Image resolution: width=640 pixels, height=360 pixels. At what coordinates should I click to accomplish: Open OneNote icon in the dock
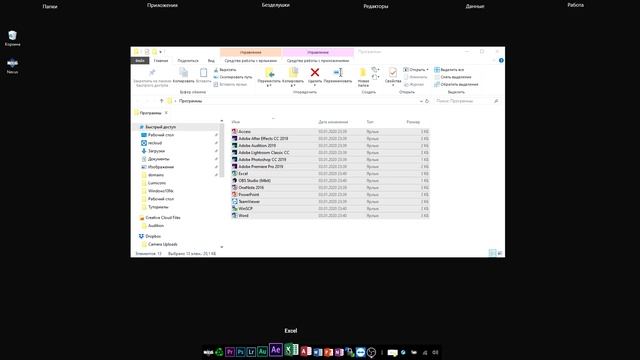click(x=339, y=352)
